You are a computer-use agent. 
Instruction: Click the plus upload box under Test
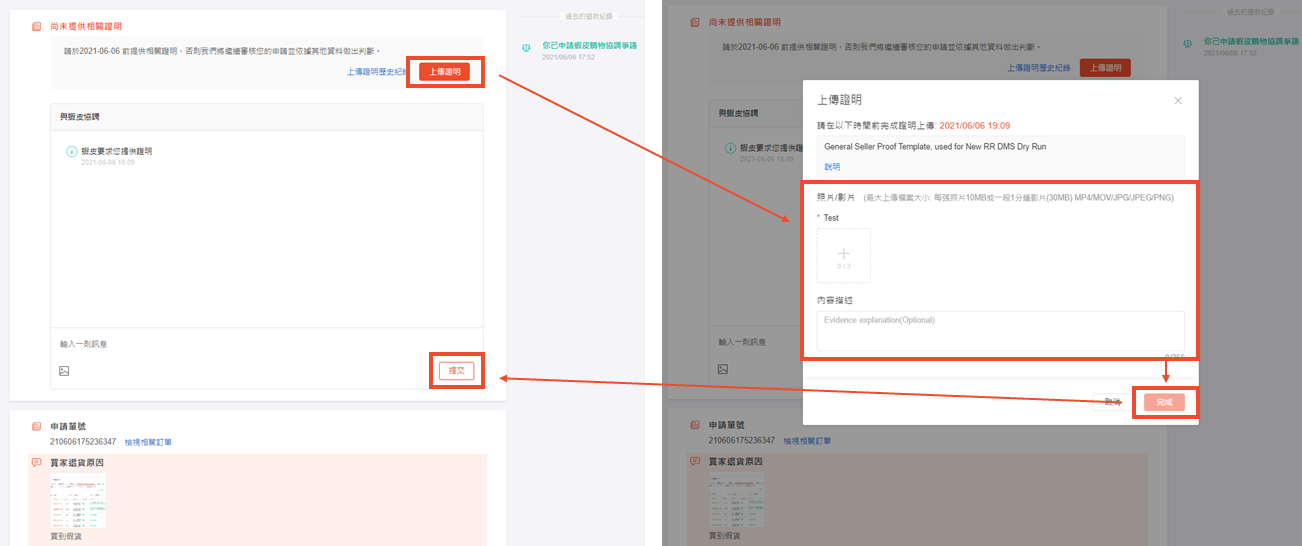click(x=843, y=255)
